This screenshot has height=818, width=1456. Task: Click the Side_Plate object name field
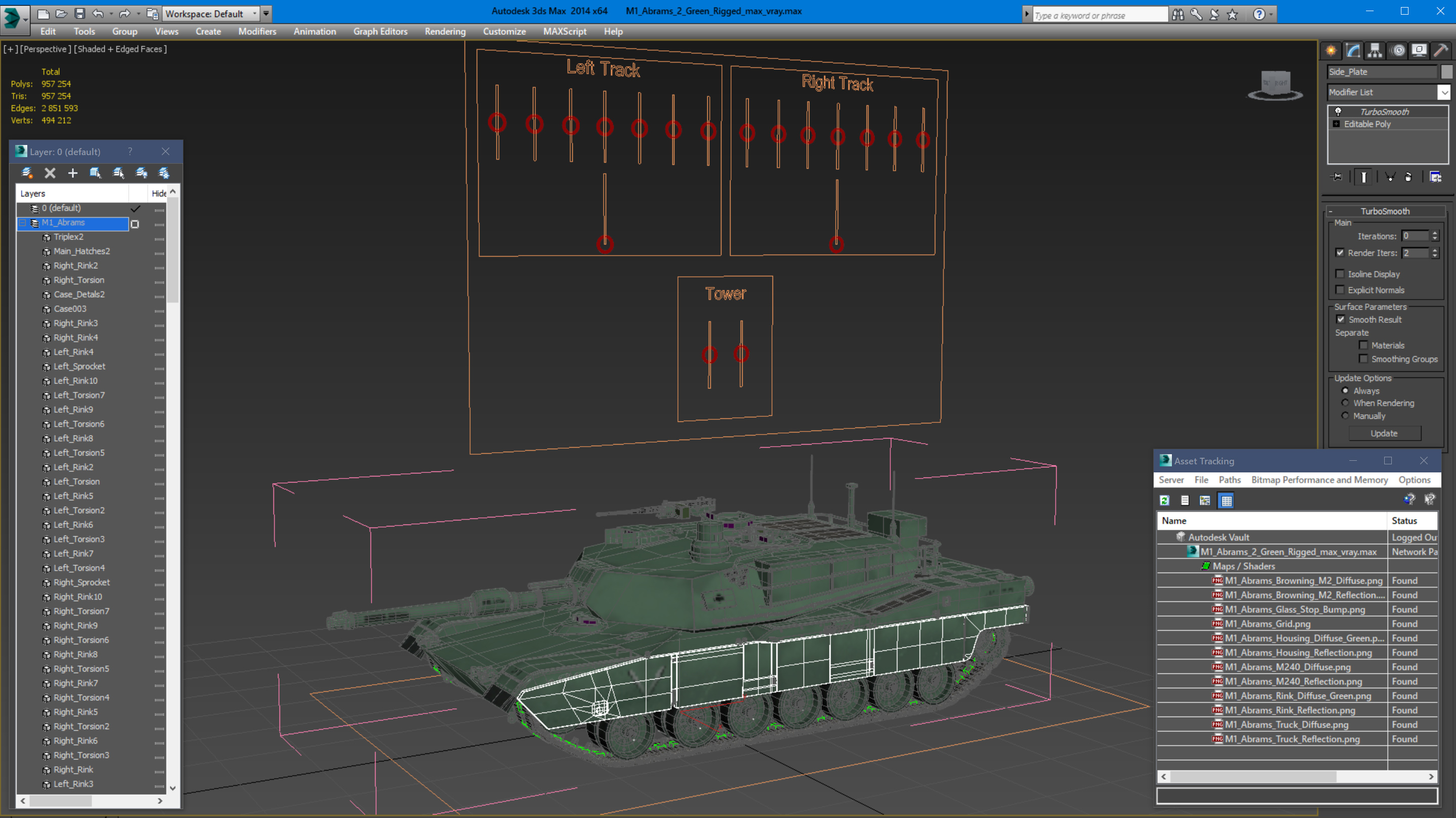pos(1382,72)
